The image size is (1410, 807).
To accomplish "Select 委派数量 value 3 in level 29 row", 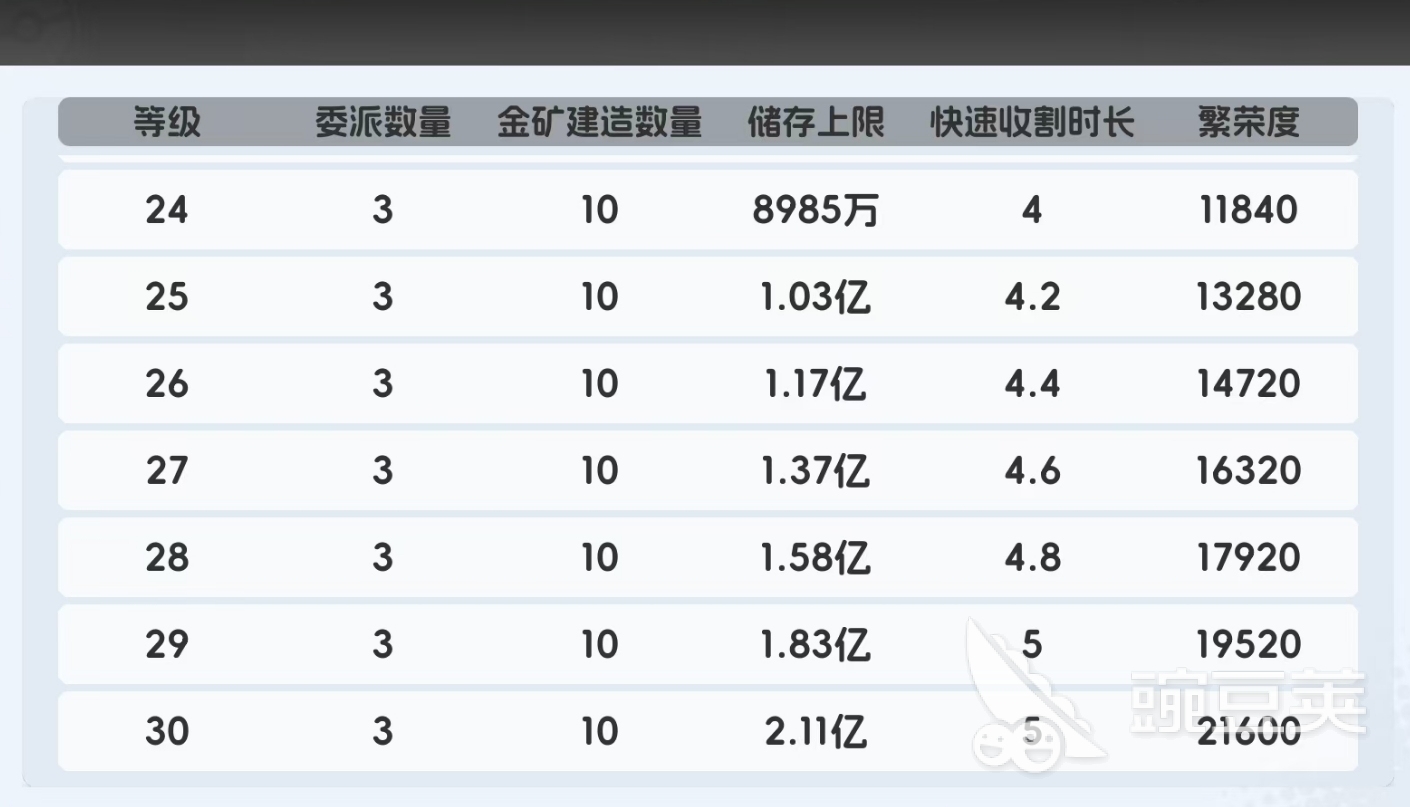I will point(383,645).
